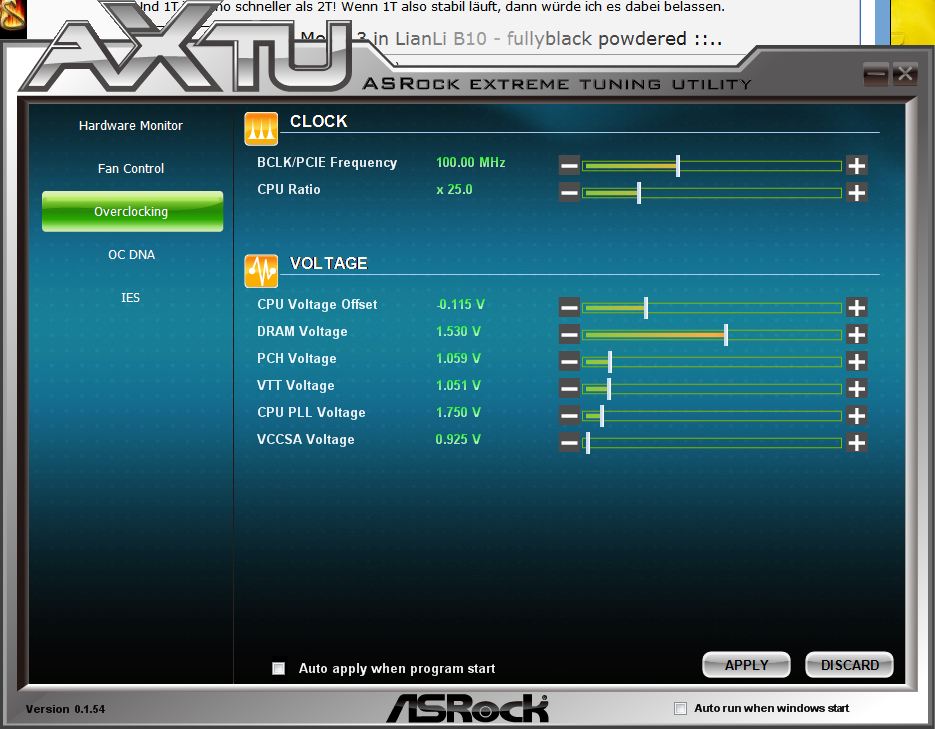Viewport: 935px width, 729px height.
Task: Click the VTT Voltage slider handle
Action: (609, 389)
